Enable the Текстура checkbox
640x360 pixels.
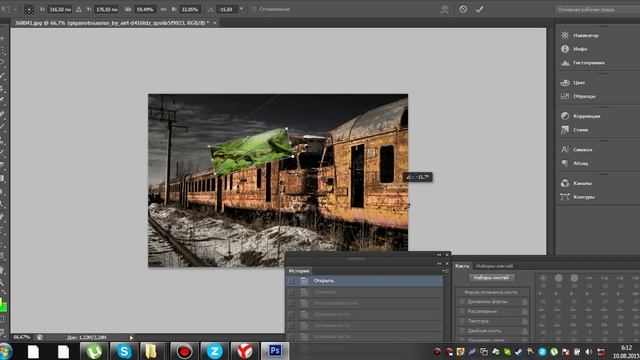click(x=462, y=321)
